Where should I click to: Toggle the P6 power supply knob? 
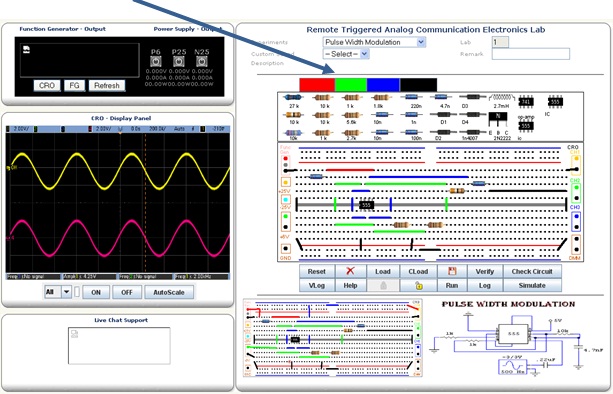click(156, 61)
